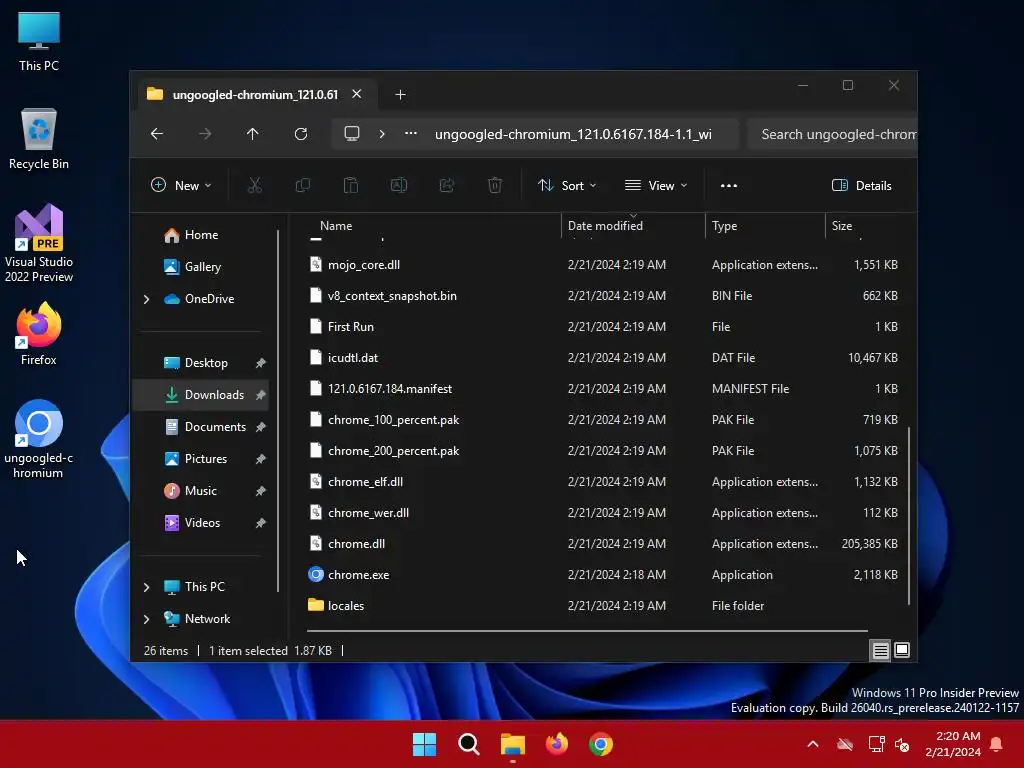The image size is (1024, 768).
Task: Open the See more ellipsis menu in toolbar
Action: (x=729, y=185)
